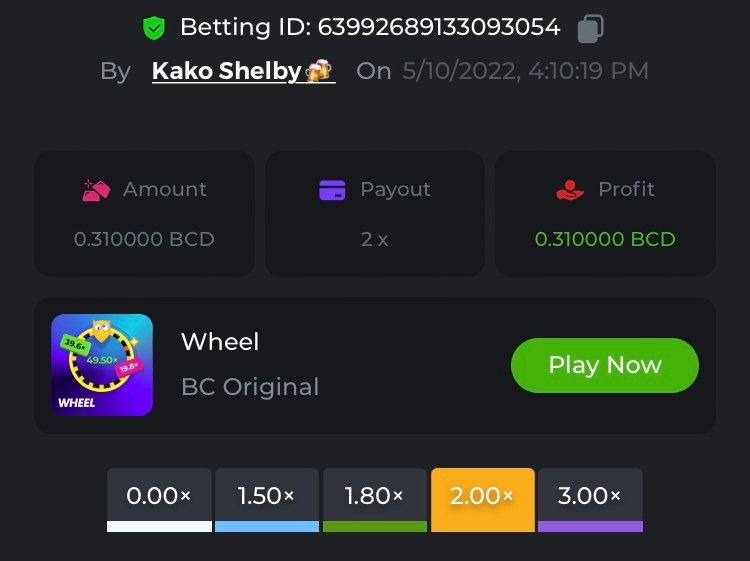The width and height of the screenshot is (750, 561).
Task: Select the orange 2.00× multiplier segment
Action: point(483,498)
